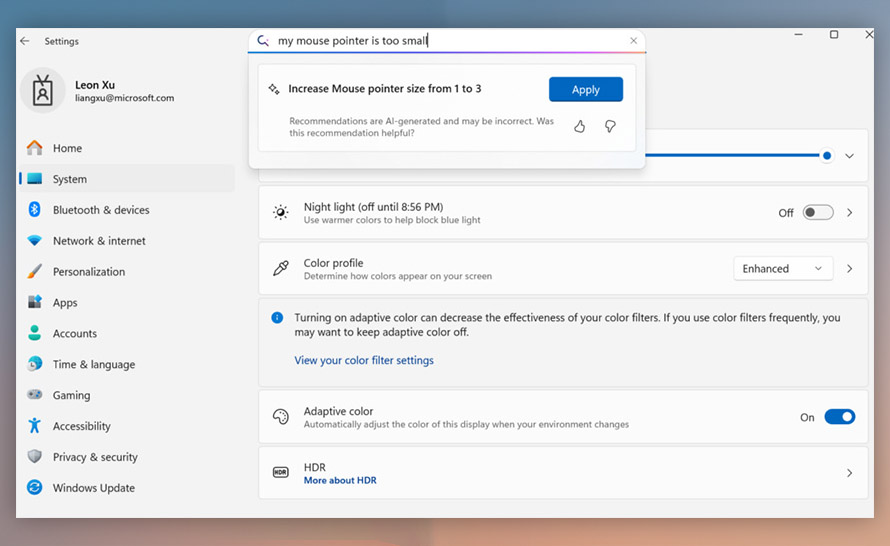
Task: Click the Accounts person icon
Action: point(35,333)
